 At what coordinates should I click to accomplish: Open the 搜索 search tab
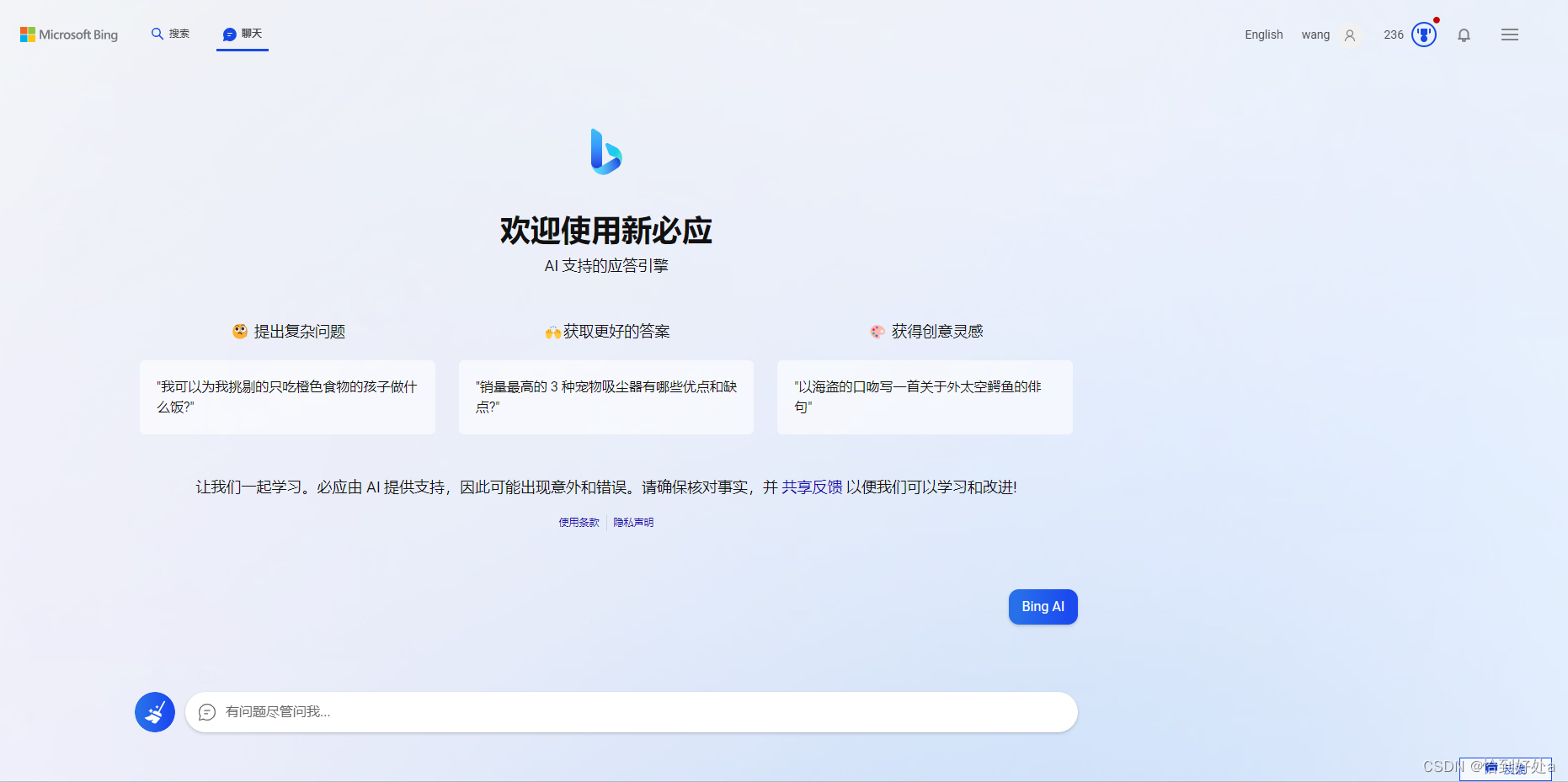pyautogui.click(x=170, y=34)
